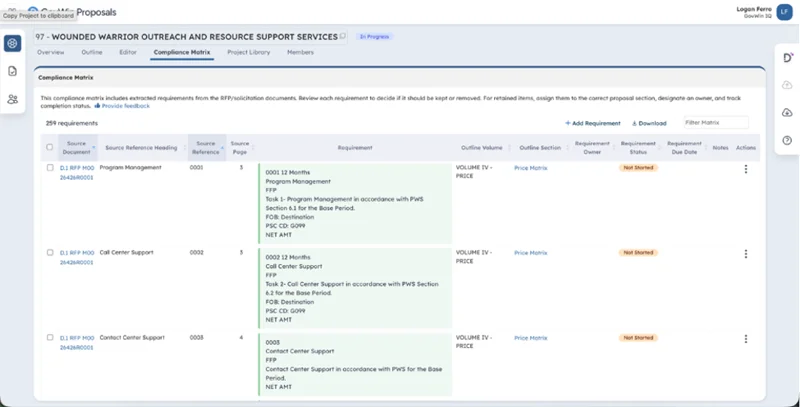The image size is (800, 407).
Task: Click VOLUME IV - PRICE in Call Center Support row
Action: (x=474, y=257)
